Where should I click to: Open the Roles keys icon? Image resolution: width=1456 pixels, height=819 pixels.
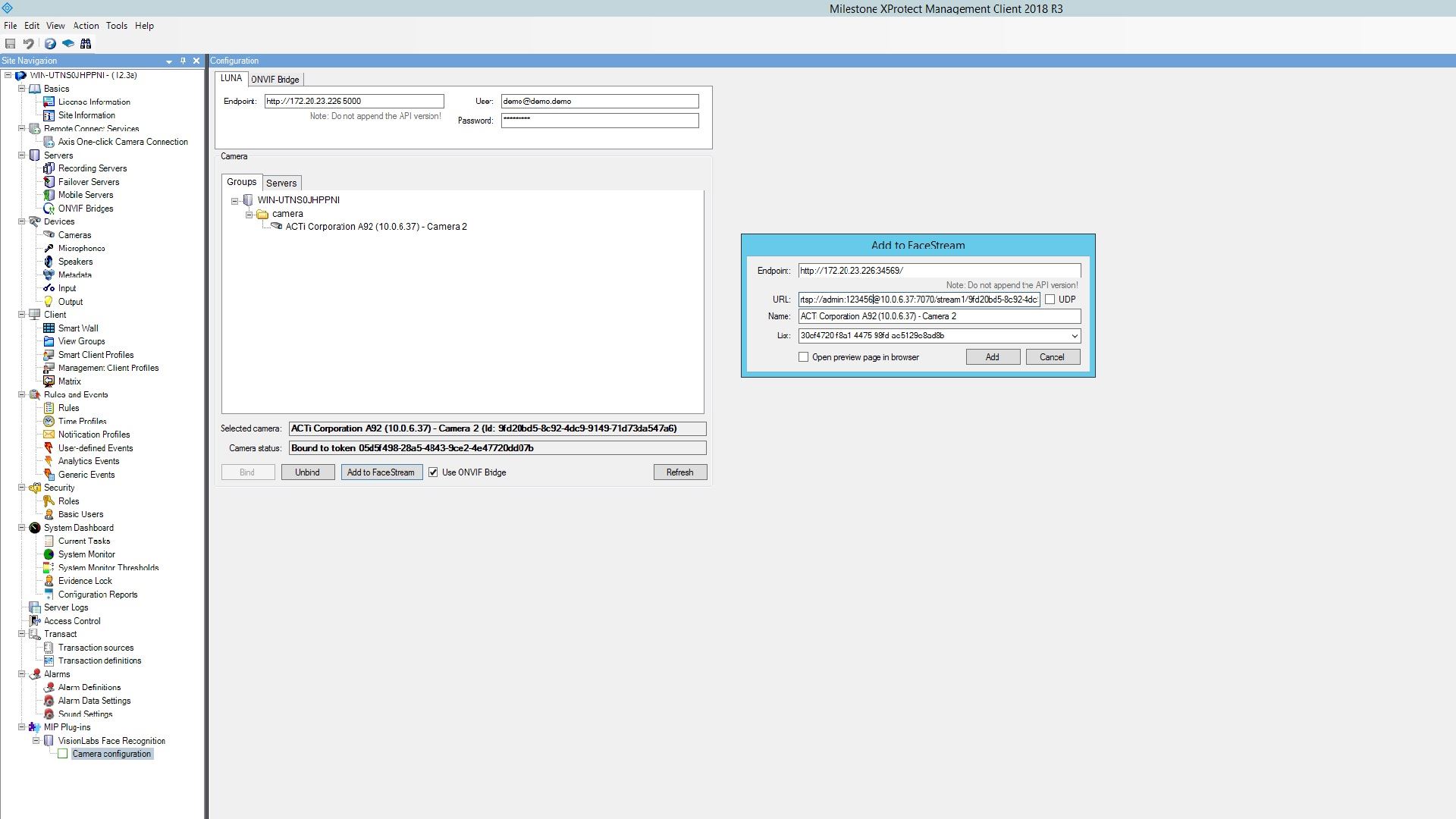(x=49, y=501)
